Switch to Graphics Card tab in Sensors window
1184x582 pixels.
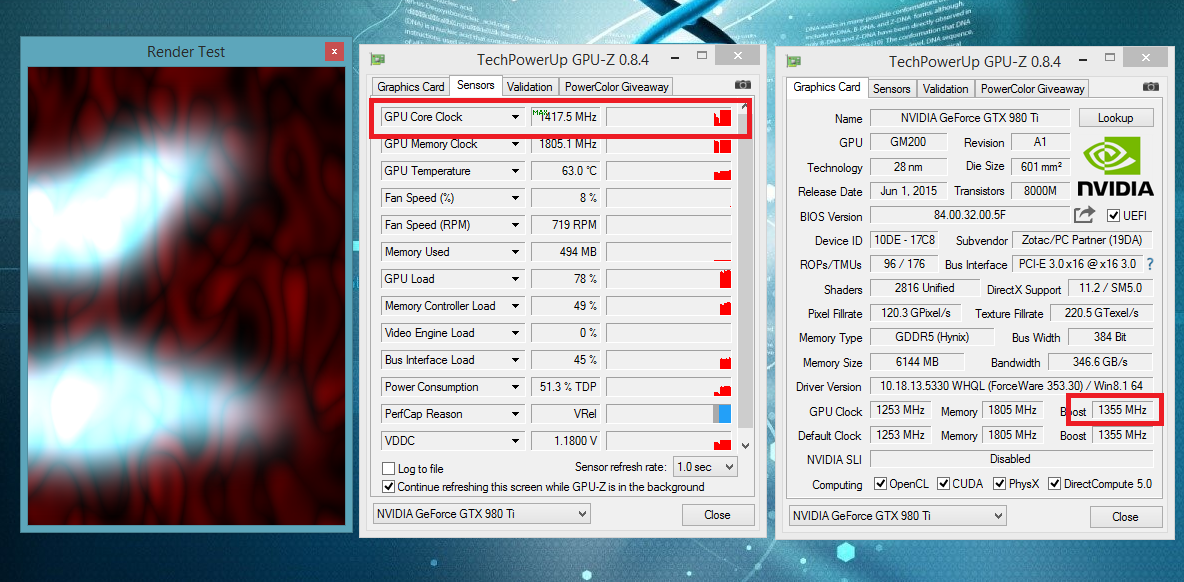(x=411, y=87)
